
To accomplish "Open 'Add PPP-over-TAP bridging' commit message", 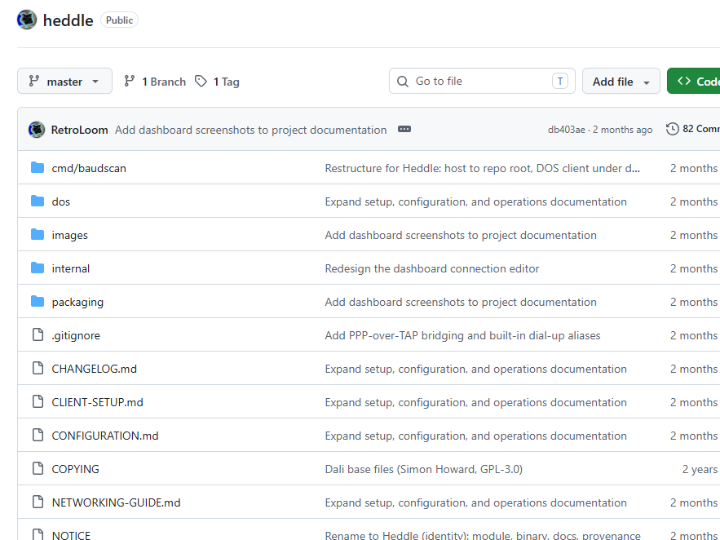I will click(x=462, y=335).
